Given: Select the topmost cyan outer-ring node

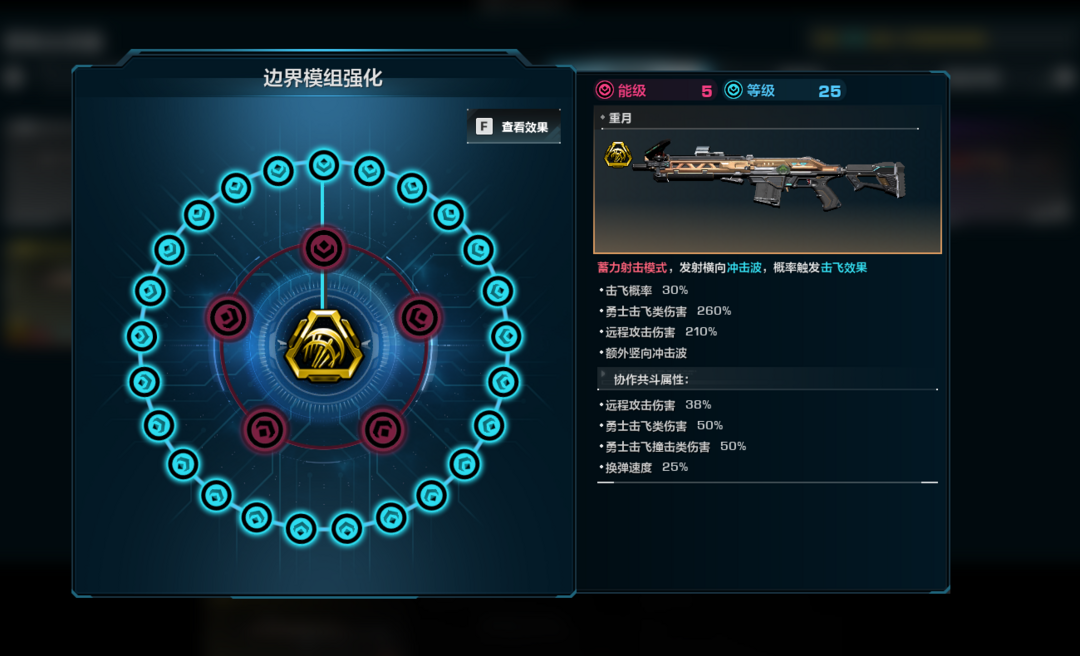Looking at the screenshot, I should pyautogui.click(x=324, y=165).
